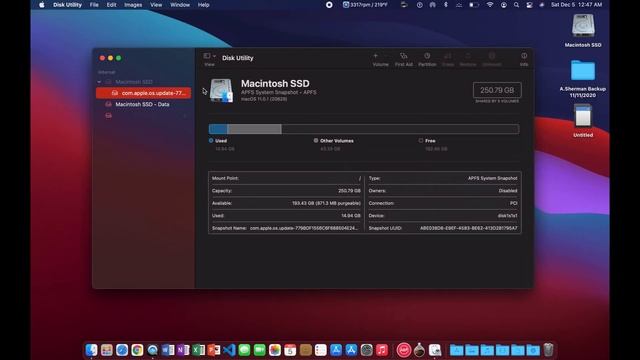
Task: Select Macintosh SSD container in sidebar
Action: click(x=134, y=82)
